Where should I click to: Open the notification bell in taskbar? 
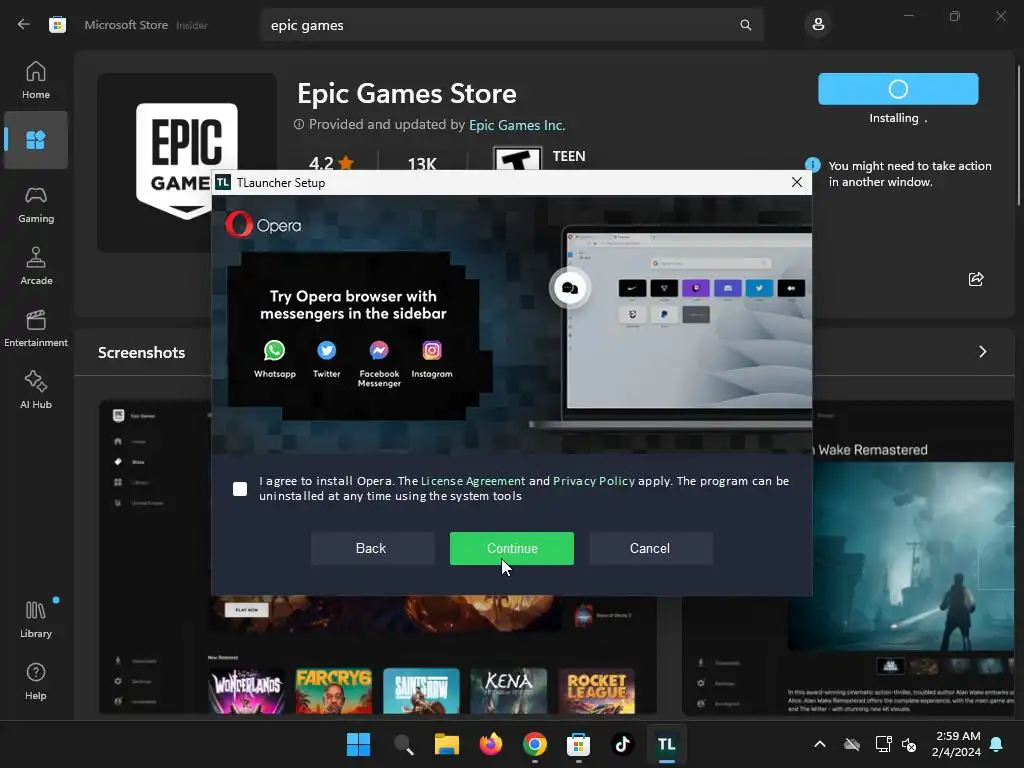[x=997, y=744]
